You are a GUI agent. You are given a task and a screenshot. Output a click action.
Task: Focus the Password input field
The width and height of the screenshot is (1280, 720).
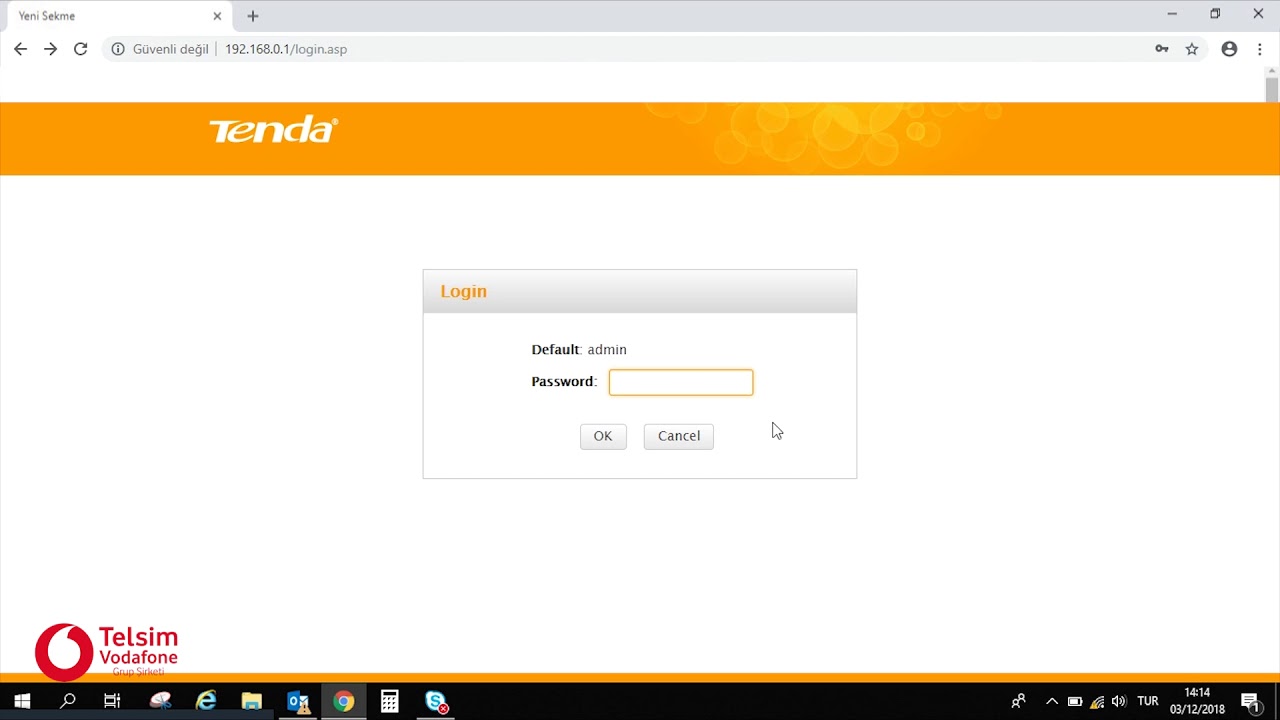(x=681, y=382)
